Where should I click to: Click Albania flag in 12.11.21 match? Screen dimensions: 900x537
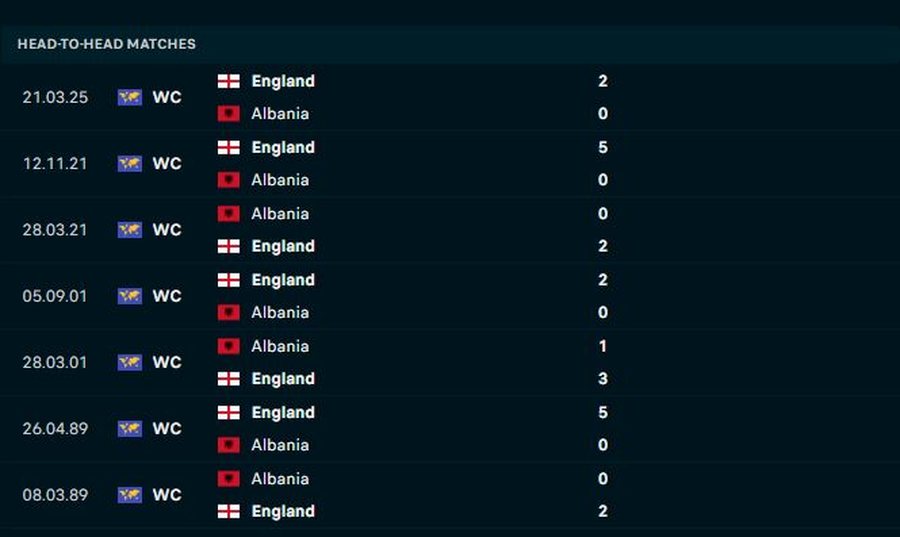[229, 180]
